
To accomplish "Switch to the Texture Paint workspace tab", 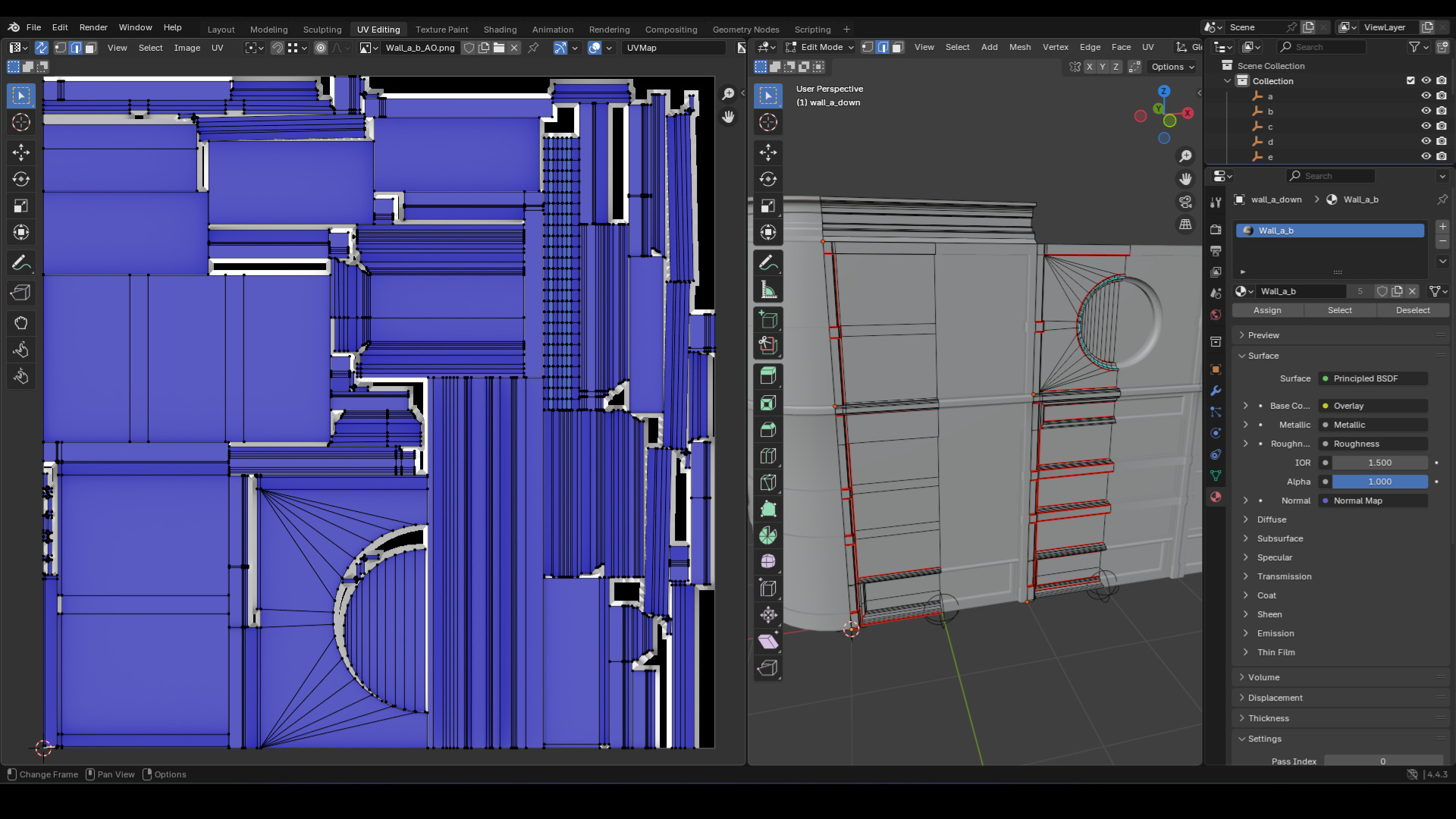I will click(442, 30).
